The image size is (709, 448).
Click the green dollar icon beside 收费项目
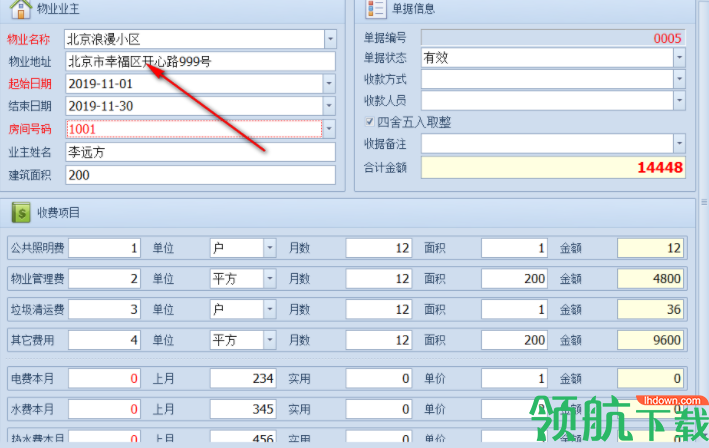coord(21,212)
